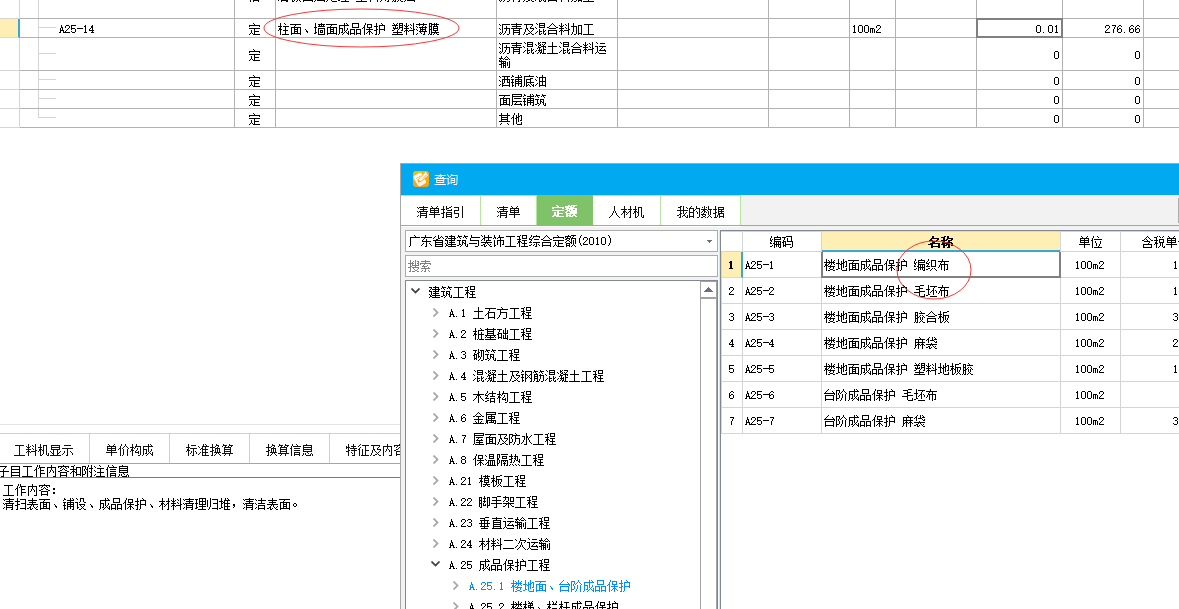The height and width of the screenshot is (609, 1179).
Task: Select A.25.1 楼地面、台阶成品保护 tree item
Action: (549, 586)
